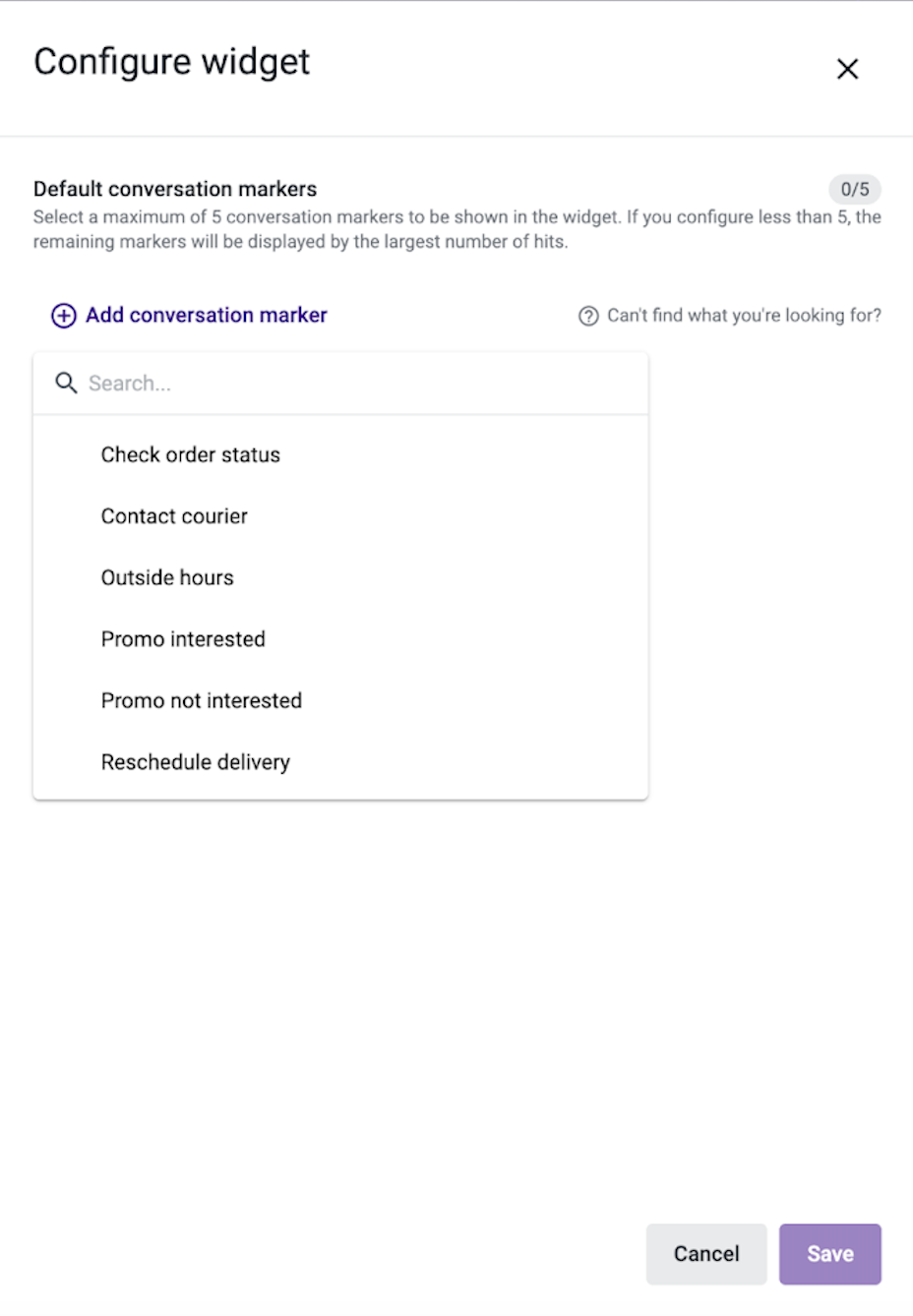Dismiss Configure widget using the close icon
This screenshot has height=1316, width=913.
[x=847, y=69]
